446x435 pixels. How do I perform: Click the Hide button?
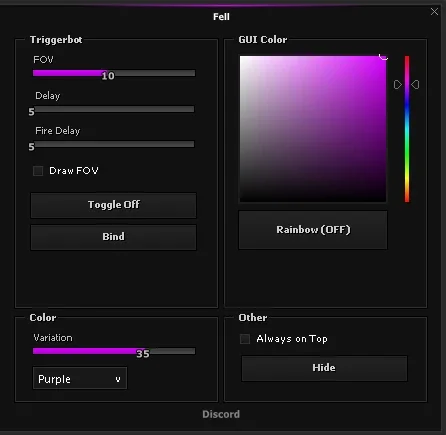(324, 368)
